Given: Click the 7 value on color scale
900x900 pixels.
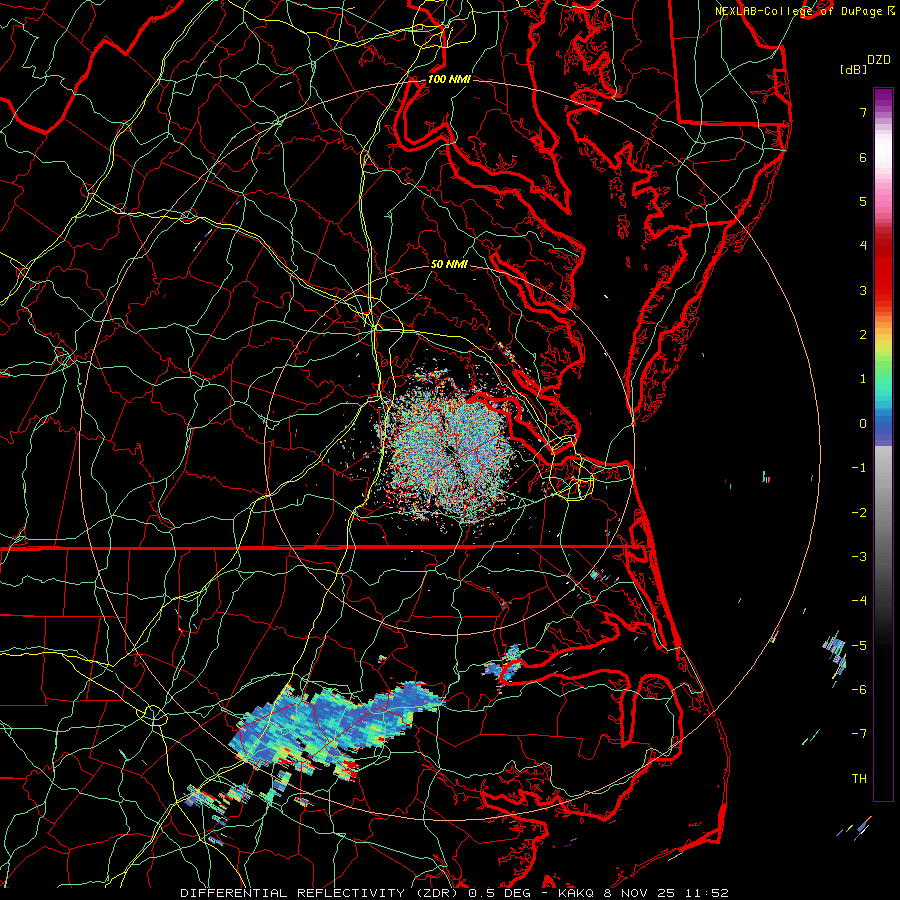Looking at the screenshot, I should point(863,112).
